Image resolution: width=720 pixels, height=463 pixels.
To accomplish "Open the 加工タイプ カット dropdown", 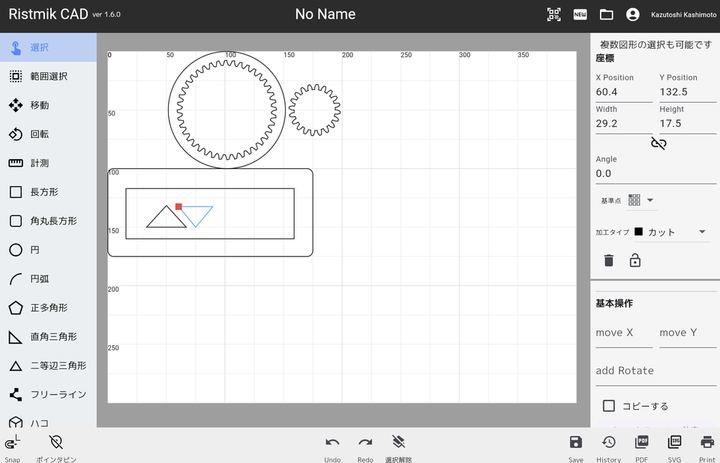I will point(671,232).
